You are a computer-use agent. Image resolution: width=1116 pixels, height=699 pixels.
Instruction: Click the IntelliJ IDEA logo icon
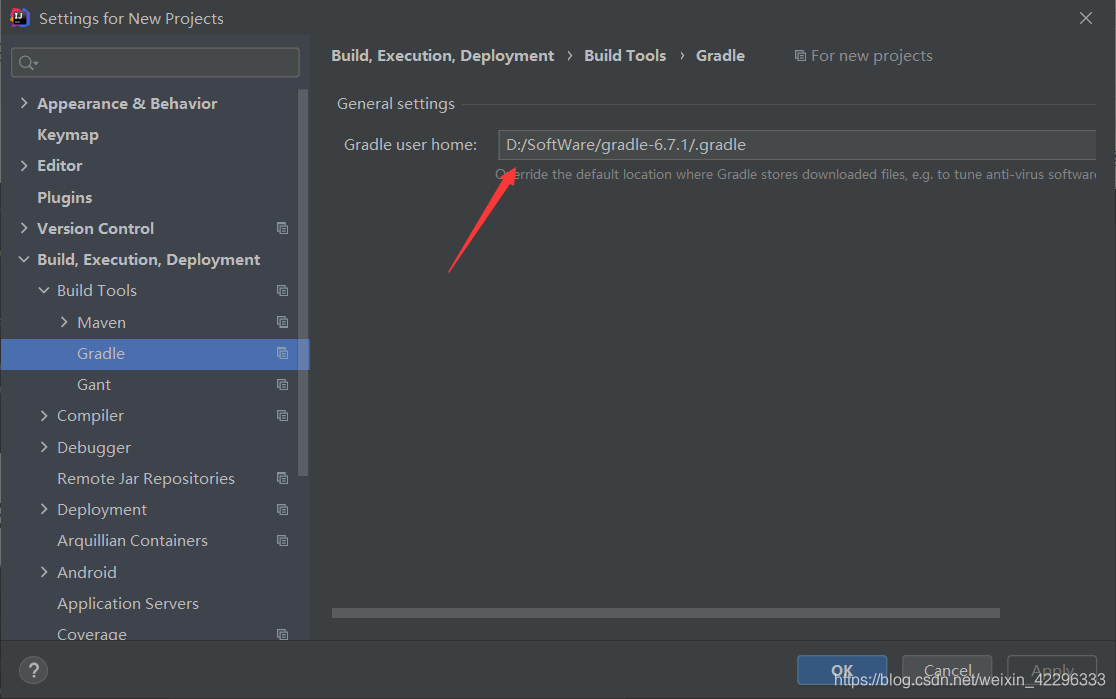pyautogui.click(x=20, y=18)
